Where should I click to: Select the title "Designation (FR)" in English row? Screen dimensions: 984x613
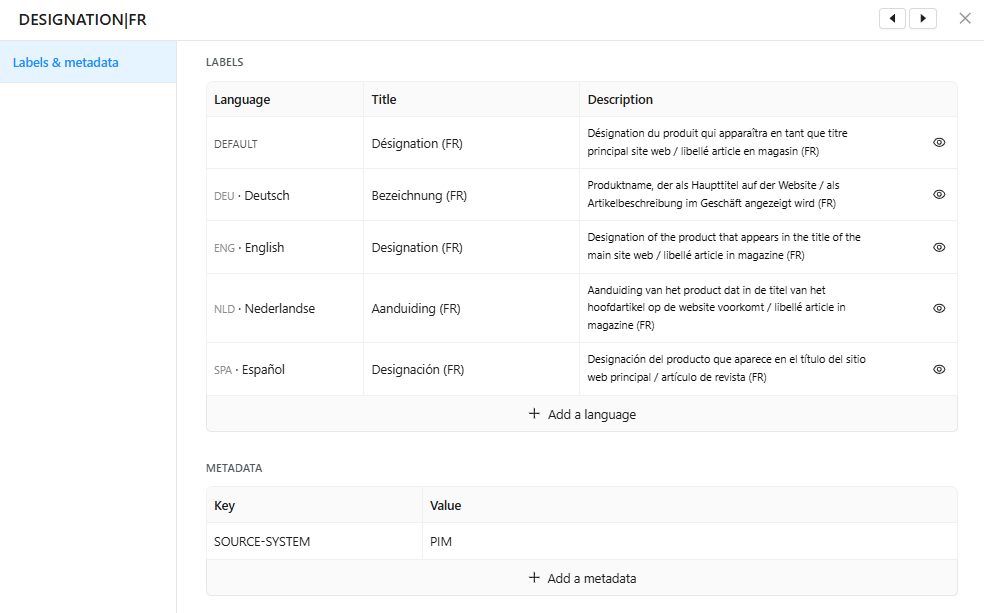tap(417, 248)
